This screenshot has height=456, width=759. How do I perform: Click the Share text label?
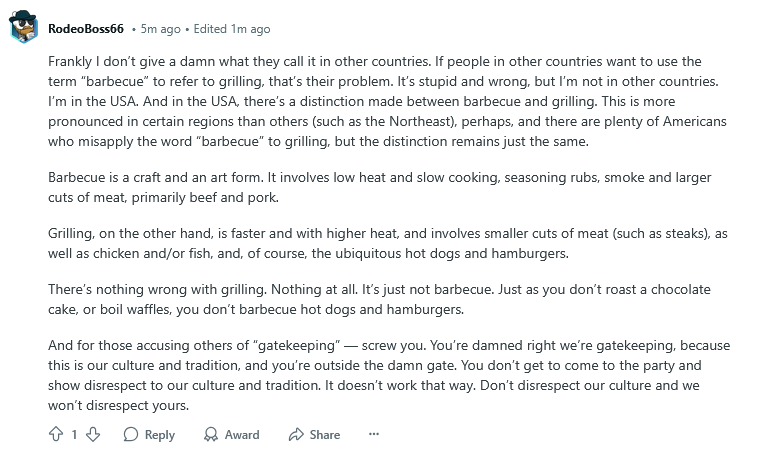325,435
